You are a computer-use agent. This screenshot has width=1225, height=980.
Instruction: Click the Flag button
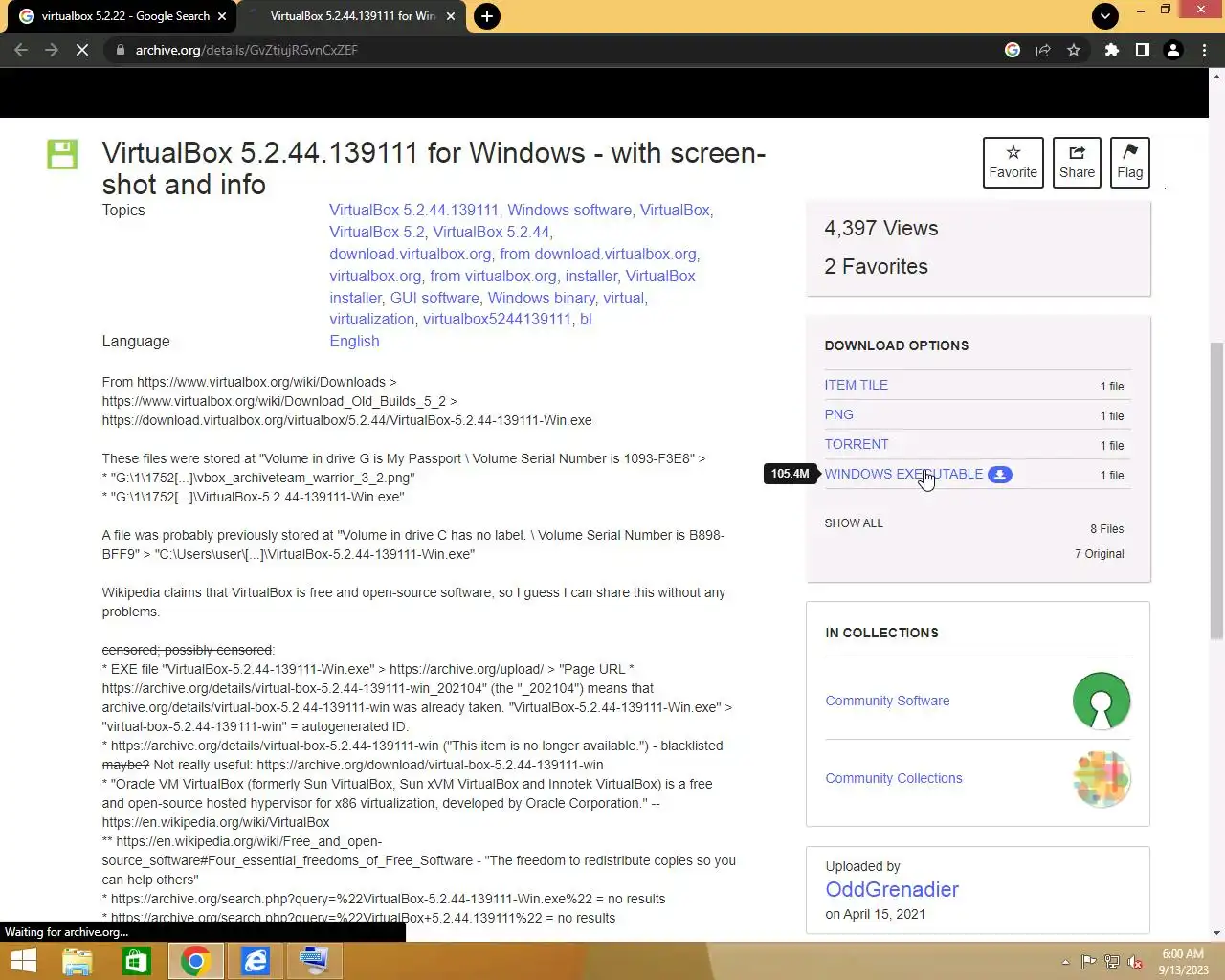click(x=1129, y=162)
